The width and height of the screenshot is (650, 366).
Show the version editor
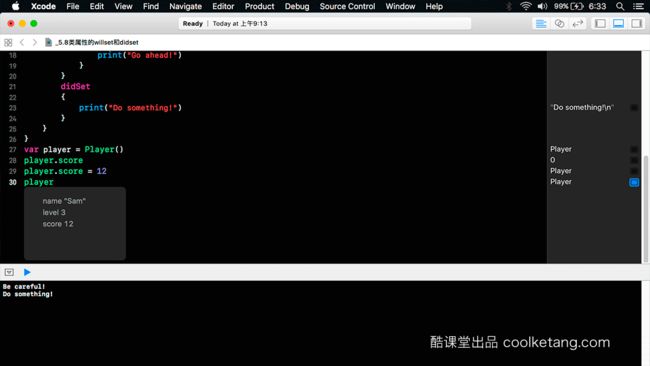[577, 24]
